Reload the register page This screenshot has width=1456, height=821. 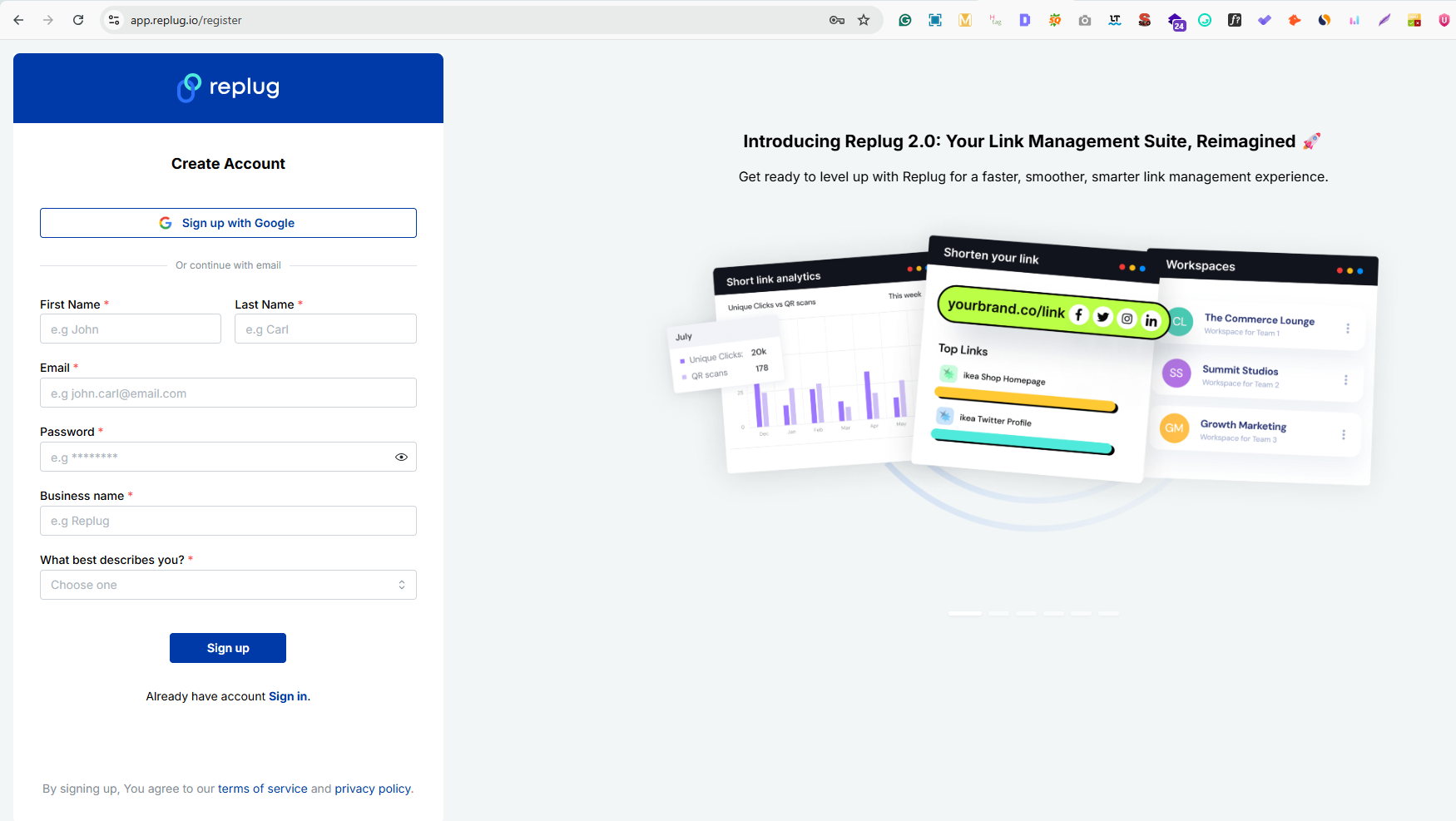78,19
